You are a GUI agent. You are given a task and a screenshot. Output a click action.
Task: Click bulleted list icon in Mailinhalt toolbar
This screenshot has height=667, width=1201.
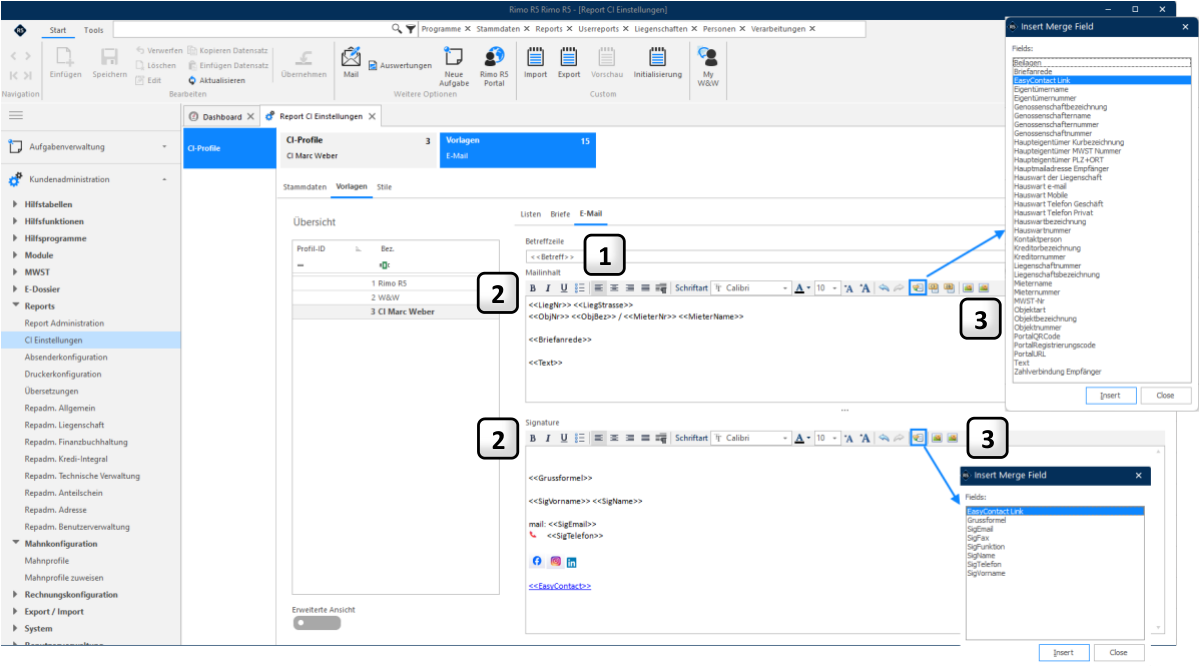(x=580, y=288)
